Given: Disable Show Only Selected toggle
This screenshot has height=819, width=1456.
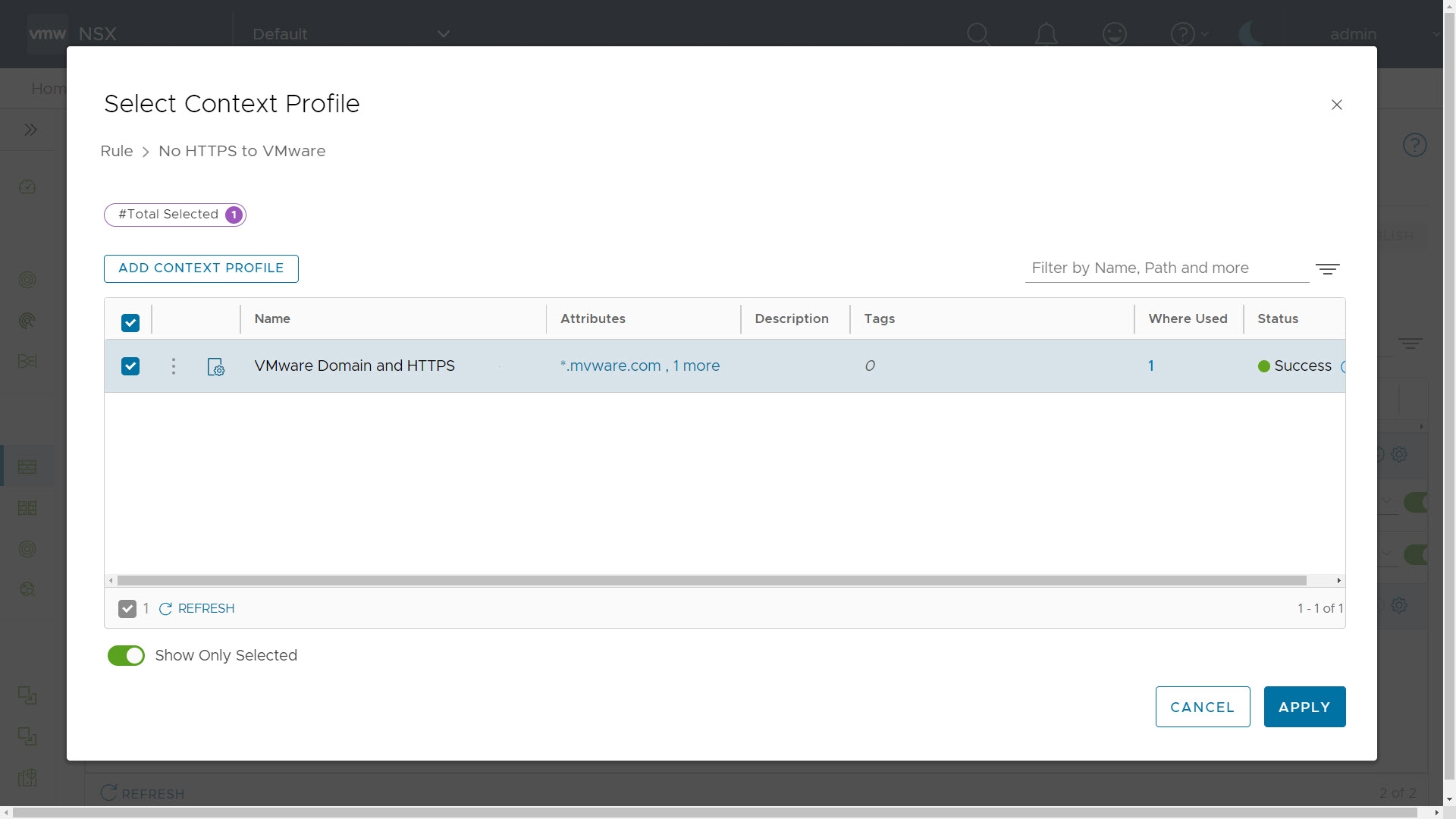Looking at the screenshot, I should 126,656.
